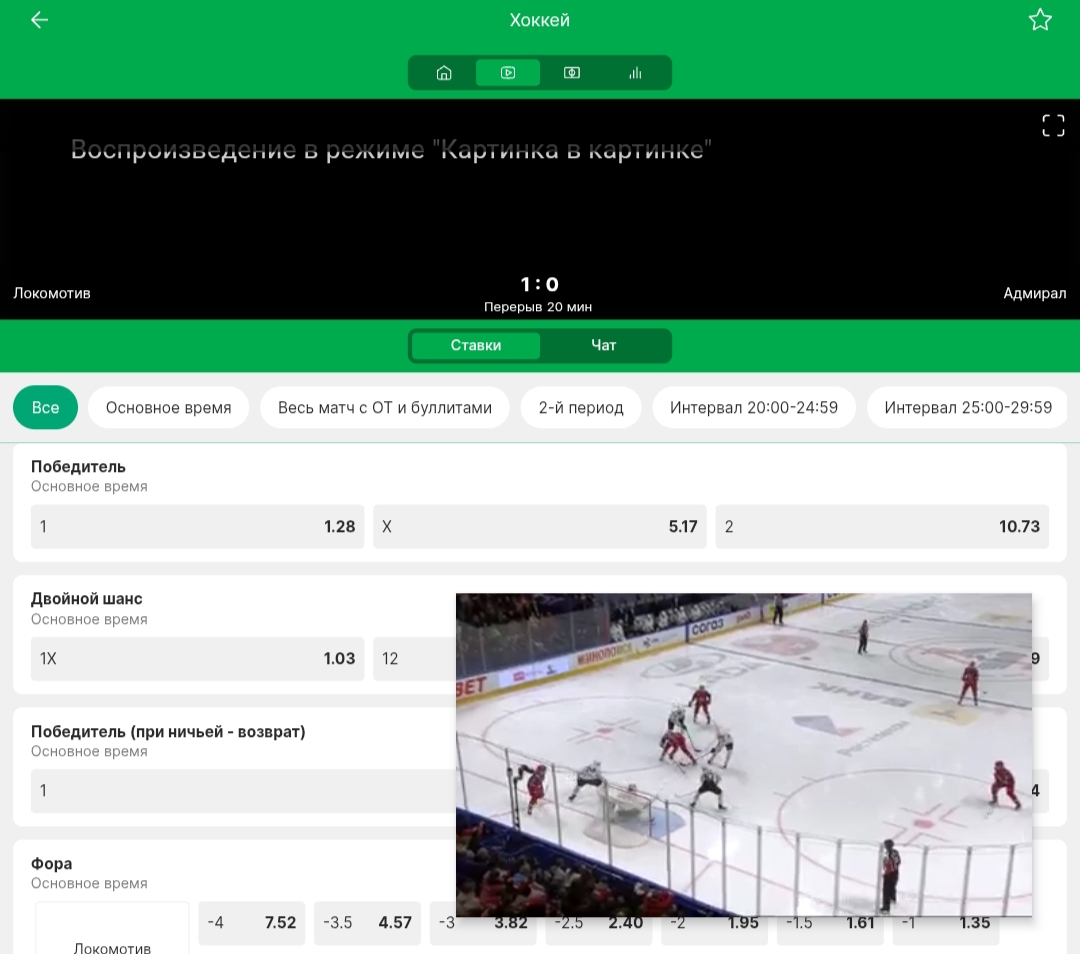Enable the "Интервал 20:00-24:59" filter
The image size is (1080, 954).
click(754, 407)
